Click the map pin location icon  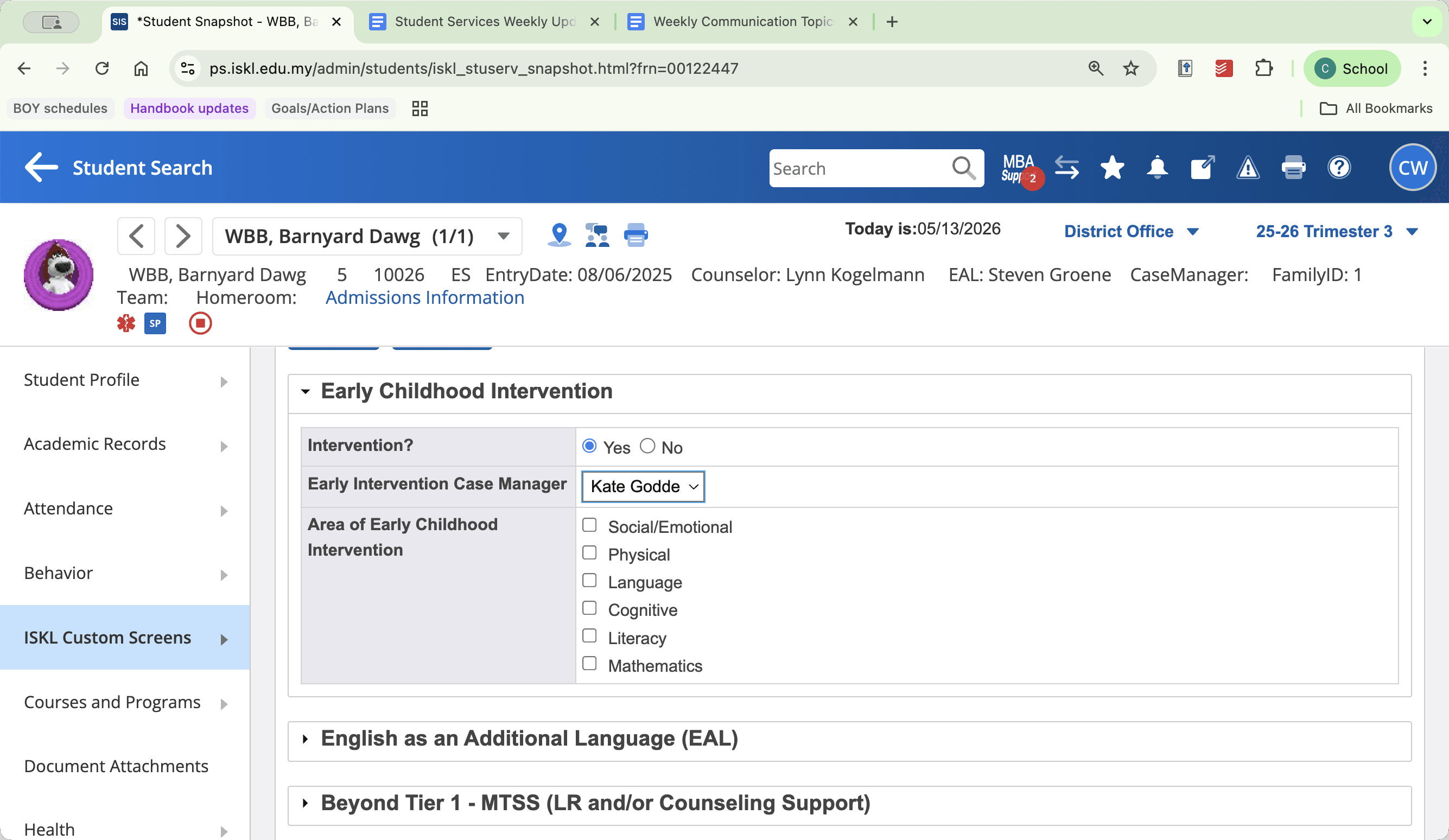[560, 235]
